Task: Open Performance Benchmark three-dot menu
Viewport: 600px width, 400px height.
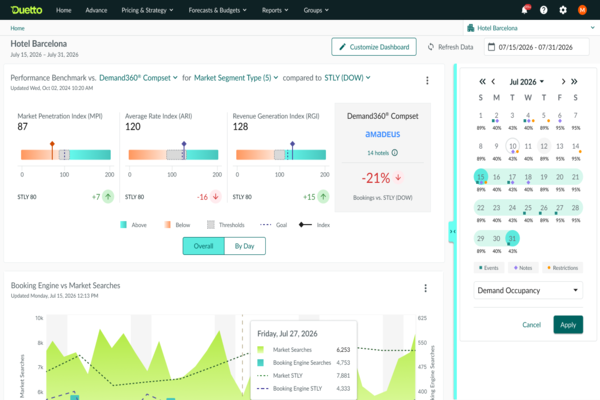Action: tap(427, 81)
